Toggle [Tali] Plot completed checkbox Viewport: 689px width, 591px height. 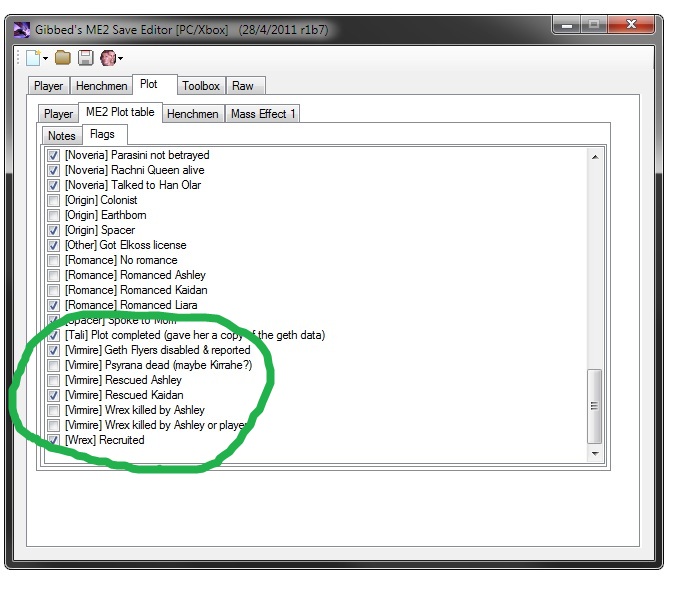[54, 335]
